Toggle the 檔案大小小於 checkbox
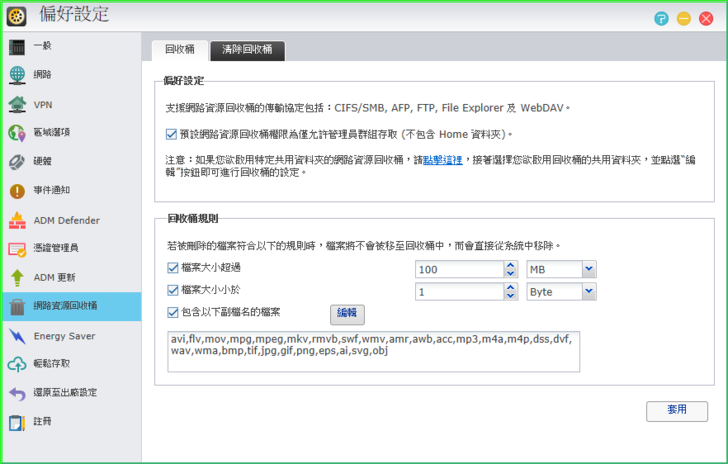Screen dimensions: 728x464 click(x=173, y=290)
